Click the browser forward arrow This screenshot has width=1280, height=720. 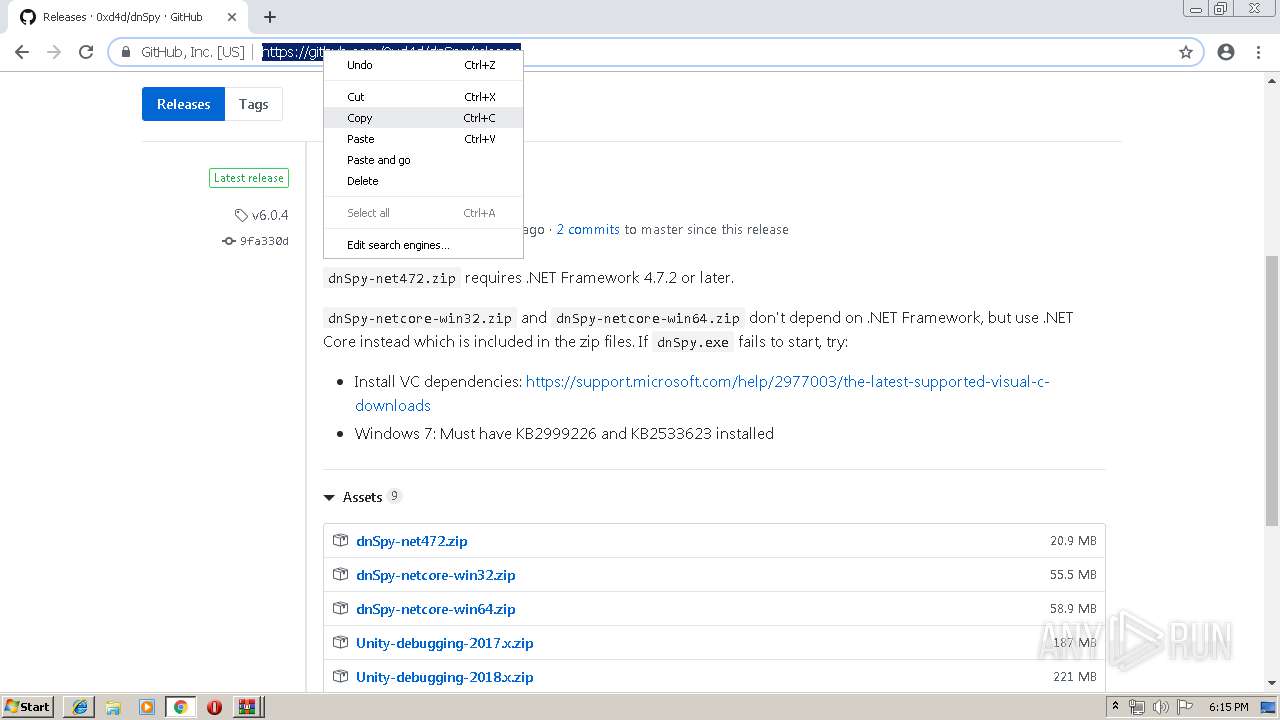click(x=54, y=52)
